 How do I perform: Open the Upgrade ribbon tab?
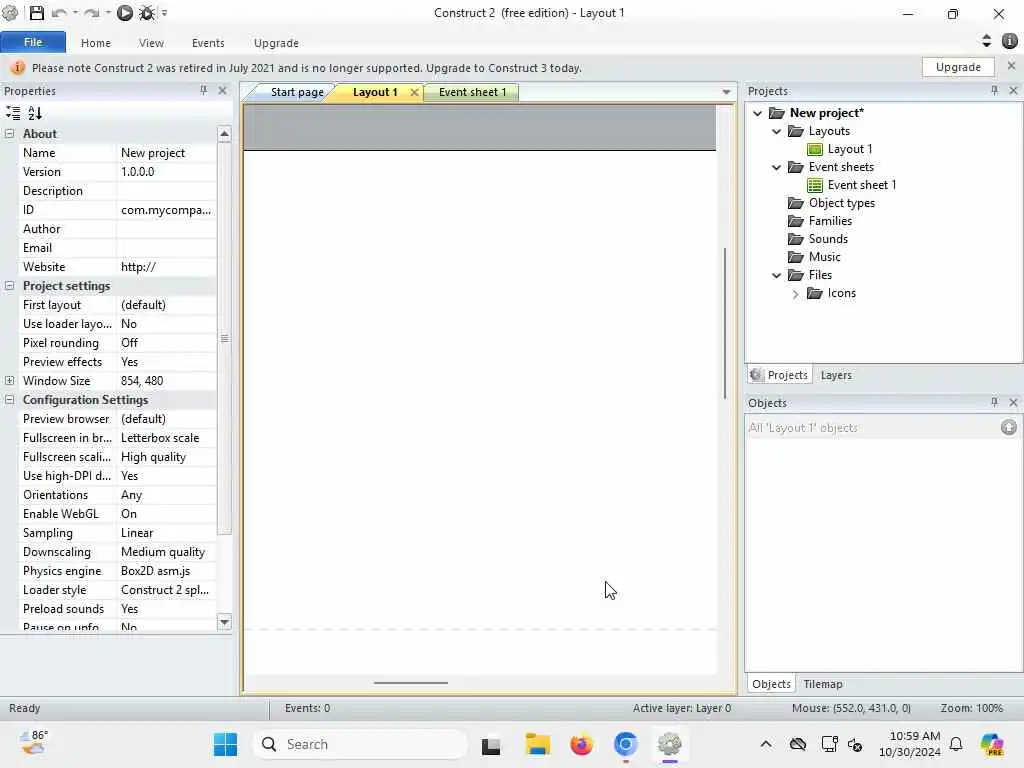(x=276, y=43)
